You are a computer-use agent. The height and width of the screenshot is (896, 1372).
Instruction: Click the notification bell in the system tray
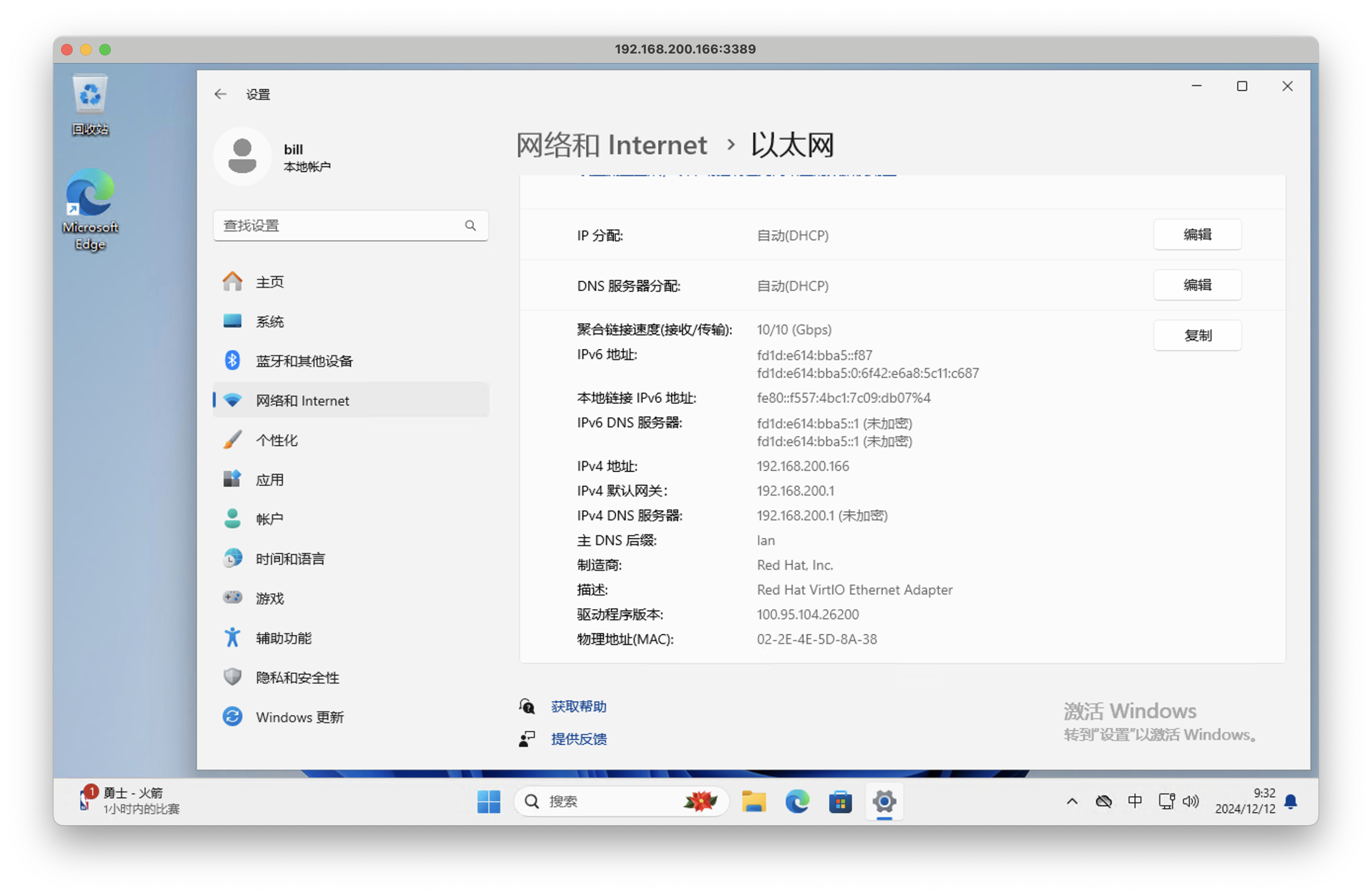pos(1291,801)
